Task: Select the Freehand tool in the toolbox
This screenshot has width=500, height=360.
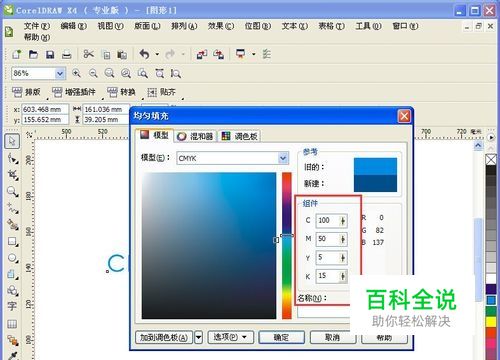Action: click(13, 208)
